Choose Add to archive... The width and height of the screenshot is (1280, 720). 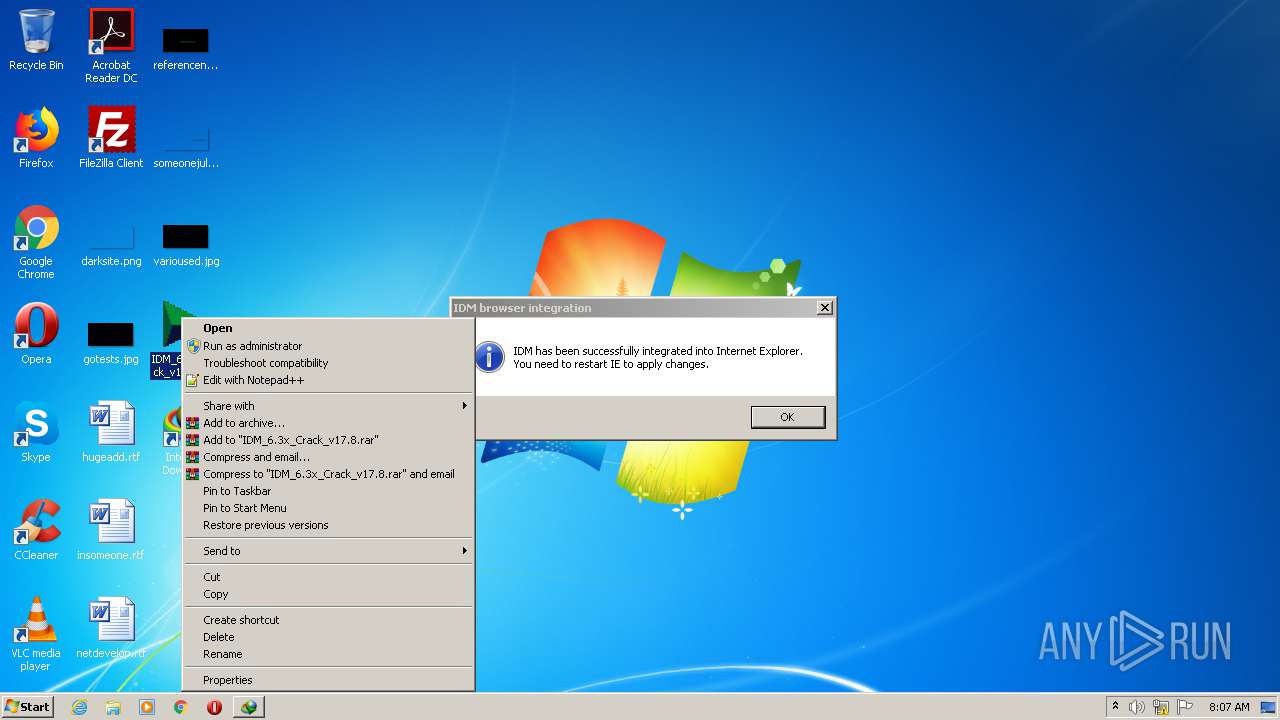(x=328, y=423)
